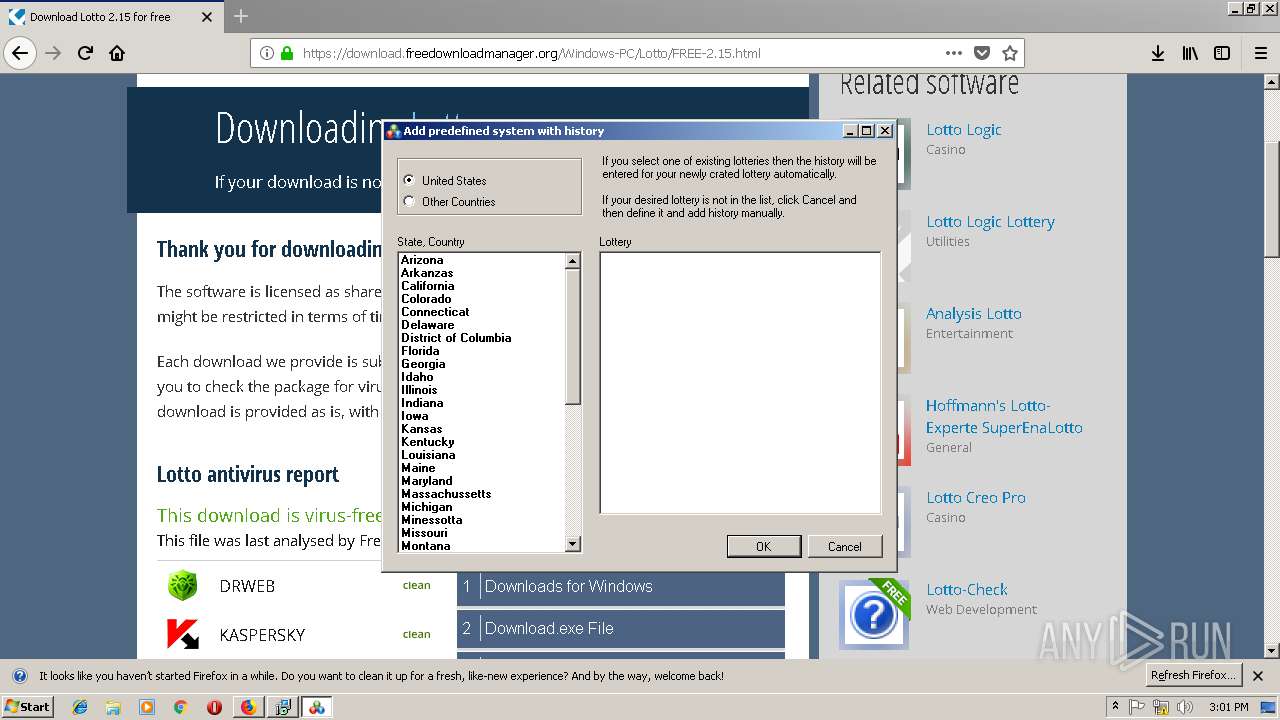The height and width of the screenshot is (720, 1280).
Task: Close the Download Lotto tab
Action: click(x=207, y=17)
